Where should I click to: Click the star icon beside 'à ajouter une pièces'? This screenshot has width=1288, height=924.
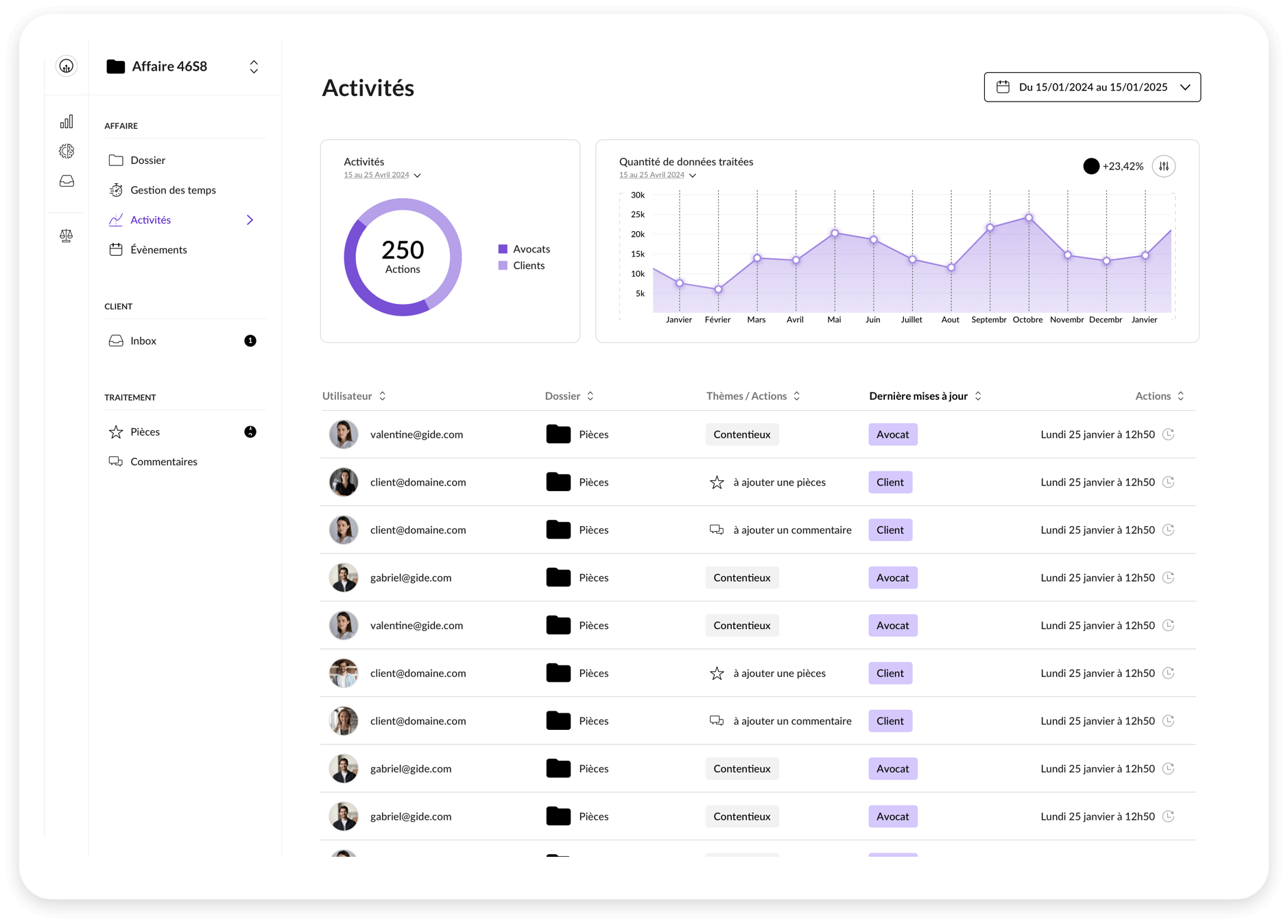pos(717,482)
